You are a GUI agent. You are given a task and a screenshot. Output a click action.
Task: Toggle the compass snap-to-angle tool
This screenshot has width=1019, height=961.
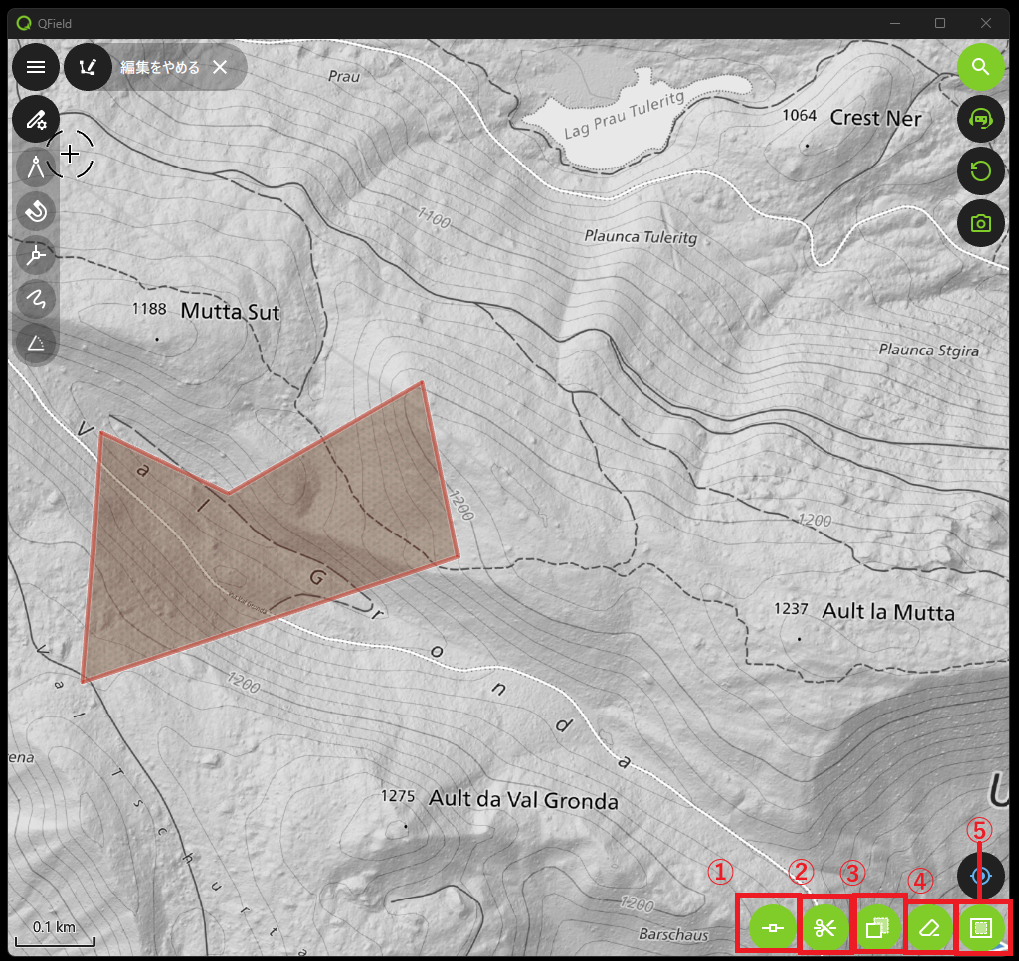36,167
